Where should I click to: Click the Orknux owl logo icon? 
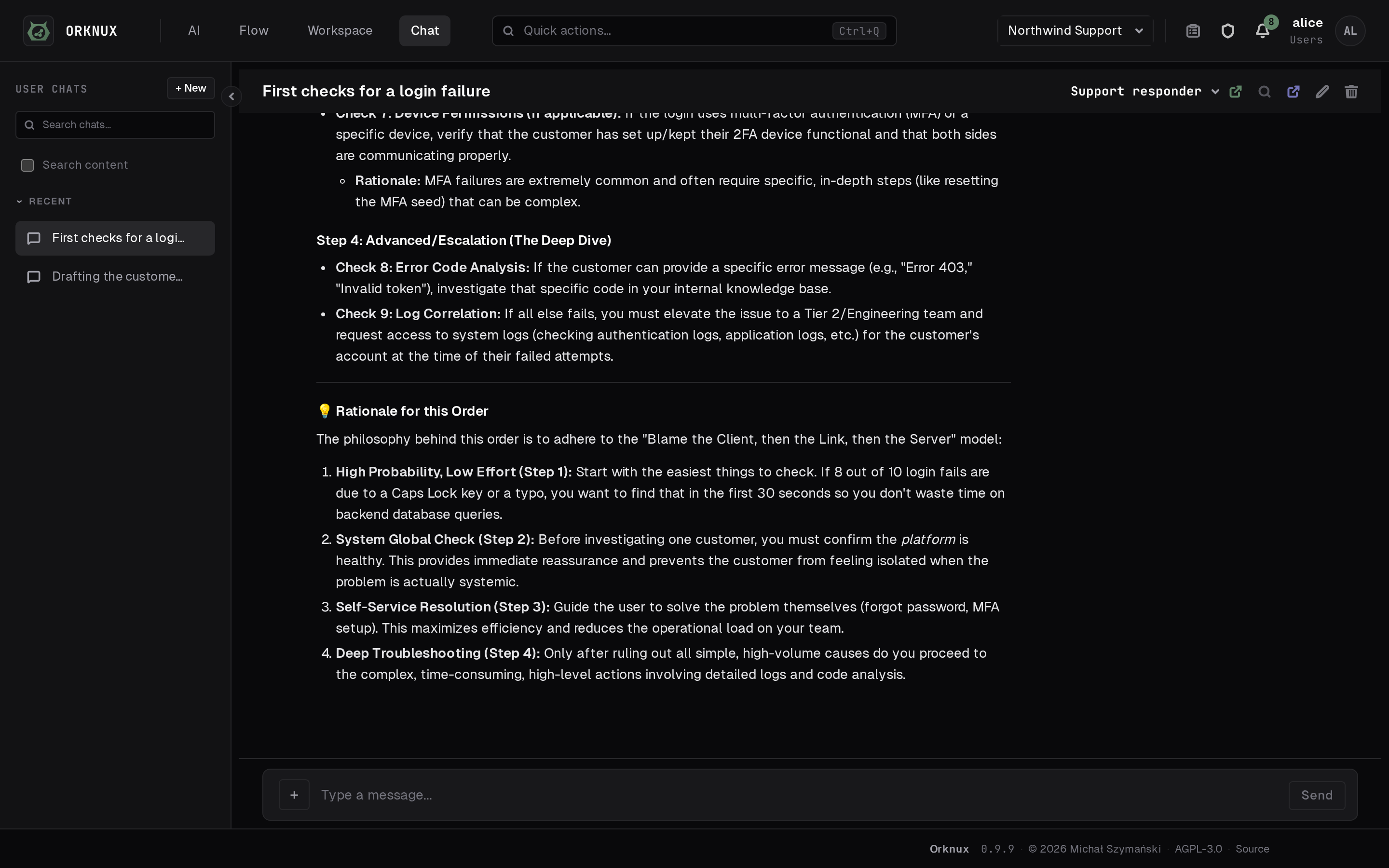coord(39,30)
